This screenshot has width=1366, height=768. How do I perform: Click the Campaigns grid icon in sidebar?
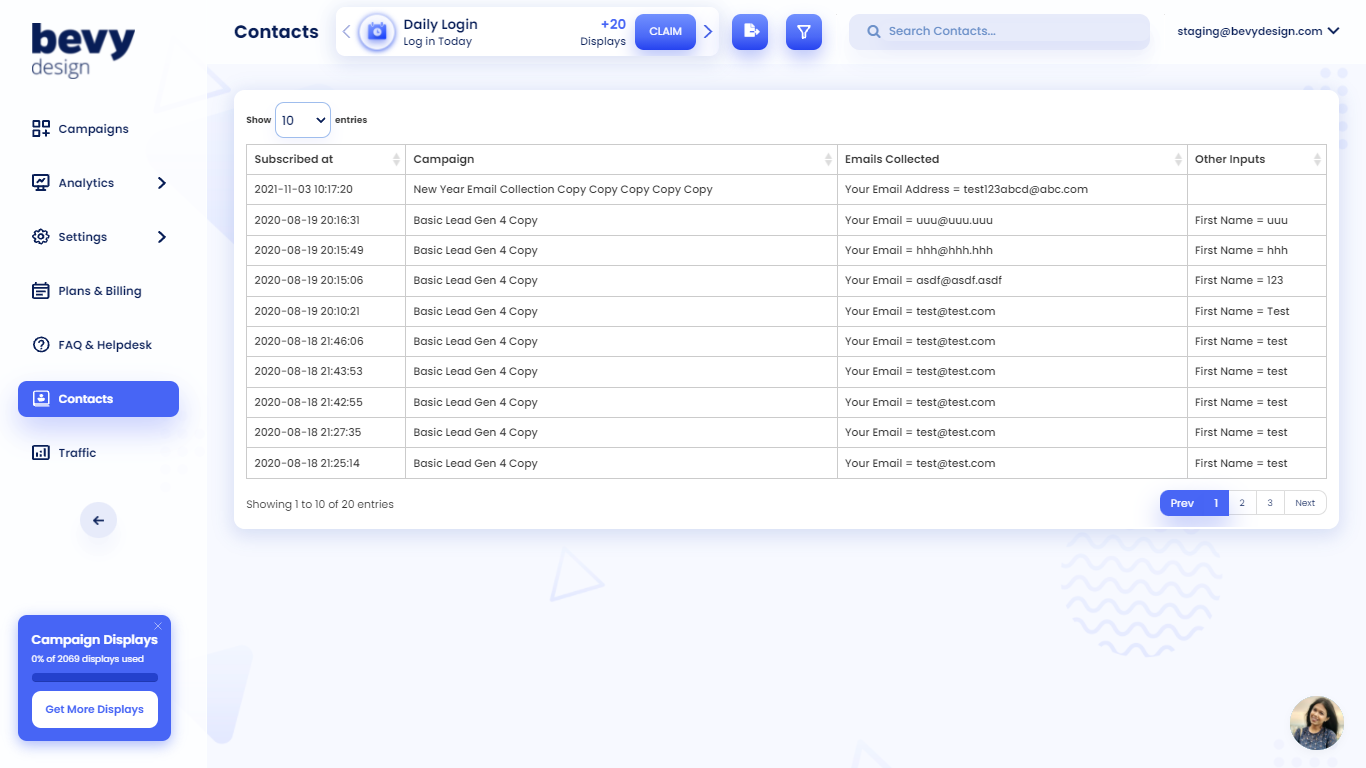pos(40,128)
